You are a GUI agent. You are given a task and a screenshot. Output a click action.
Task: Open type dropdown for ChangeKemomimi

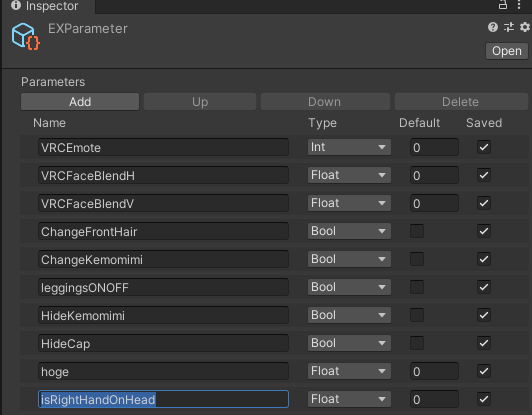349,259
